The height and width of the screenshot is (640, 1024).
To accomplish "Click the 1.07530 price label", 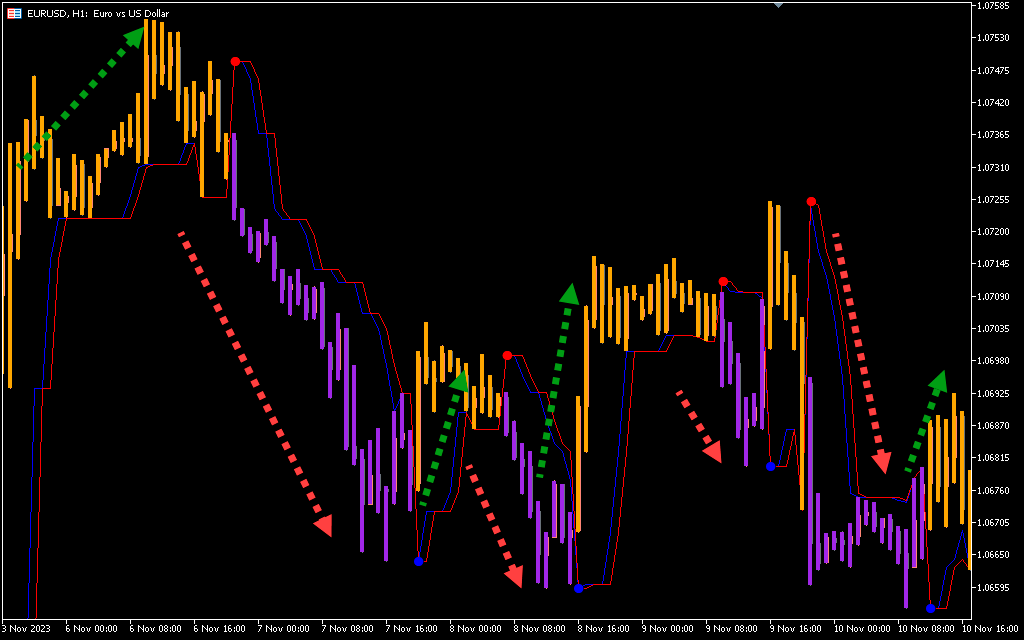I will click(995, 38).
